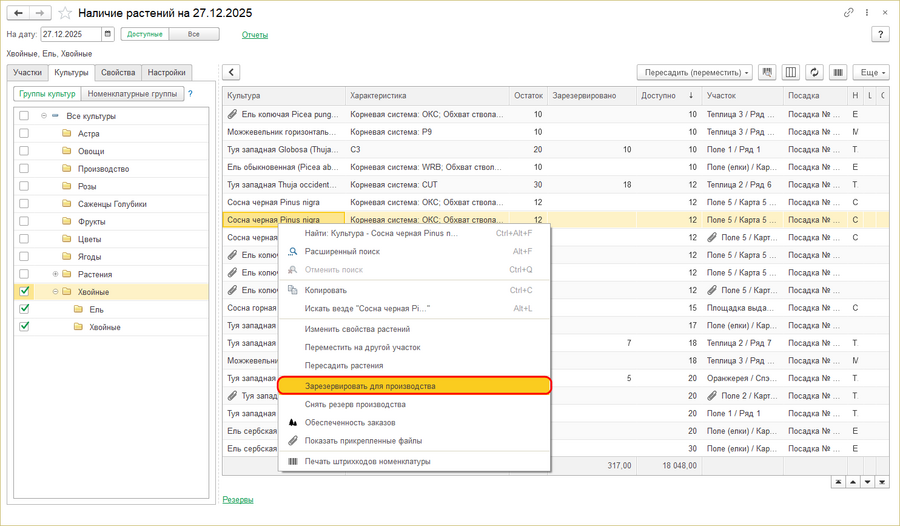900x526 pixels.
Task: Click the barcode search icon in toolbar
Action: click(x=768, y=72)
